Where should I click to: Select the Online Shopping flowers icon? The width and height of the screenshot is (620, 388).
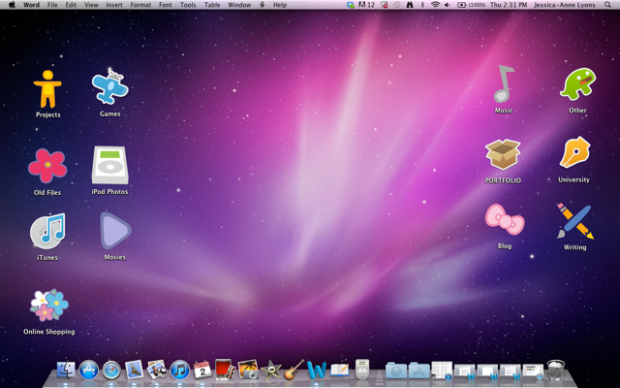pyautogui.click(x=49, y=305)
